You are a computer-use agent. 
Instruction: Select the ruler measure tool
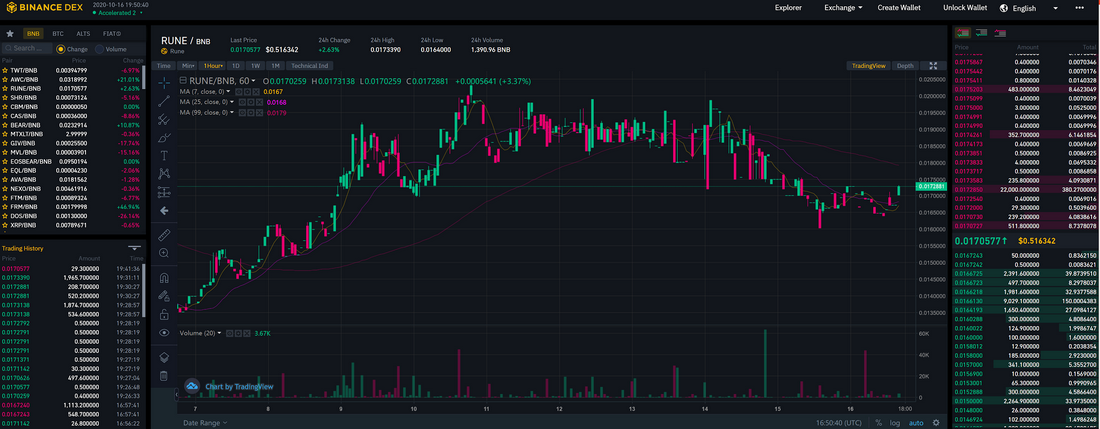pos(164,233)
